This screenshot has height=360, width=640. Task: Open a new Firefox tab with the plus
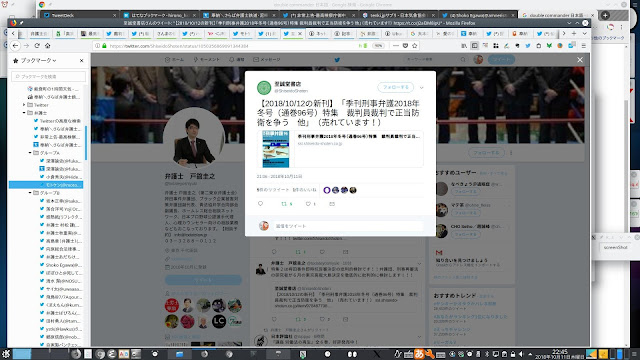click(574, 33)
